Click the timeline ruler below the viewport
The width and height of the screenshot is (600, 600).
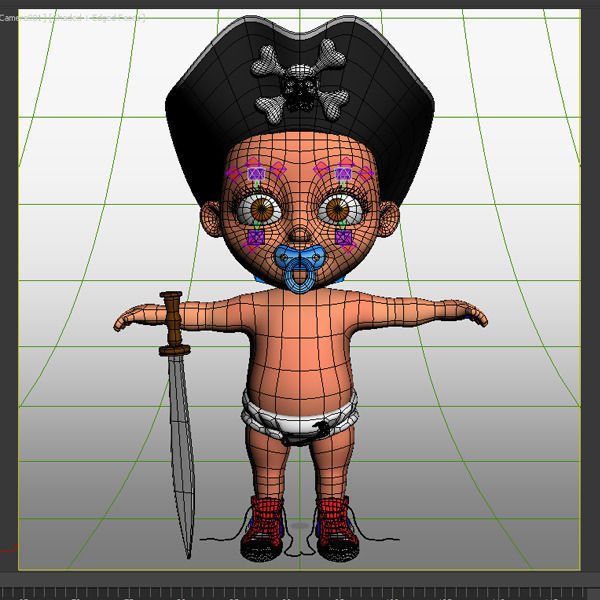pyautogui.click(x=300, y=593)
